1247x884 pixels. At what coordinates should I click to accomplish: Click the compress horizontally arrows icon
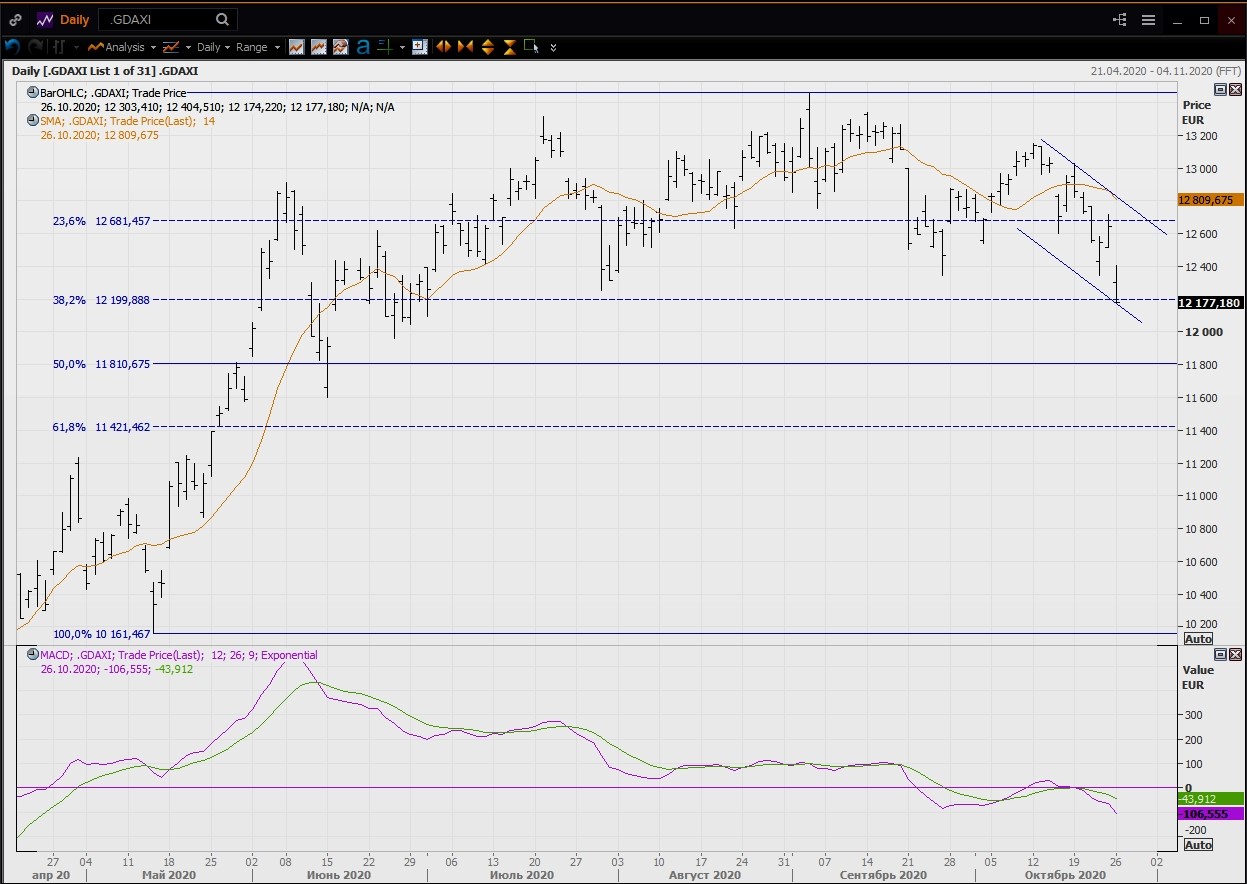pos(465,46)
